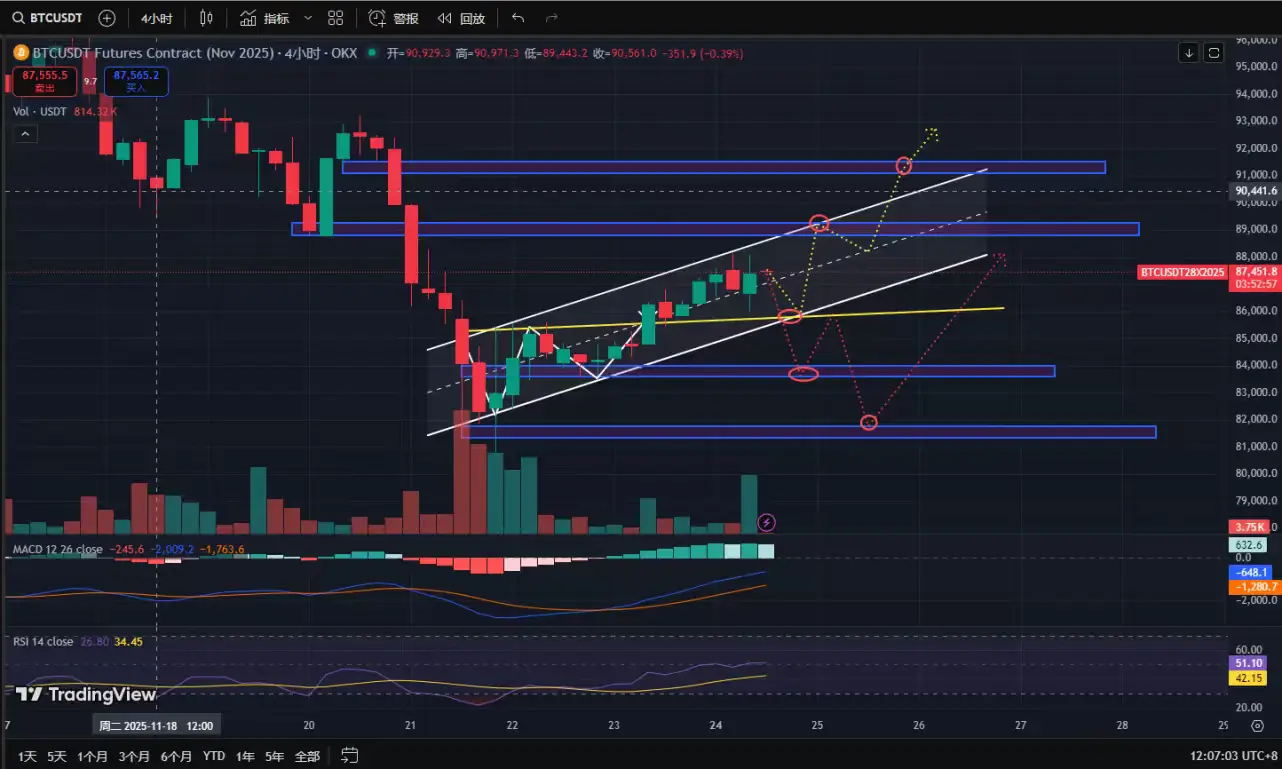Click the purple lightning event marker
The width and height of the screenshot is (1282, 769).
766,521
